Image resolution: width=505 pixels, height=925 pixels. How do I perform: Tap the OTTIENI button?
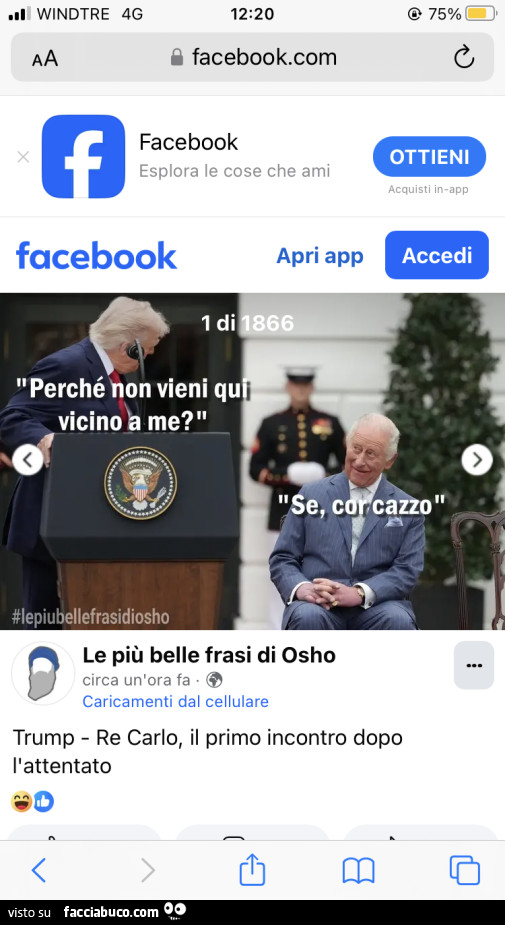[x=429, y=156]
